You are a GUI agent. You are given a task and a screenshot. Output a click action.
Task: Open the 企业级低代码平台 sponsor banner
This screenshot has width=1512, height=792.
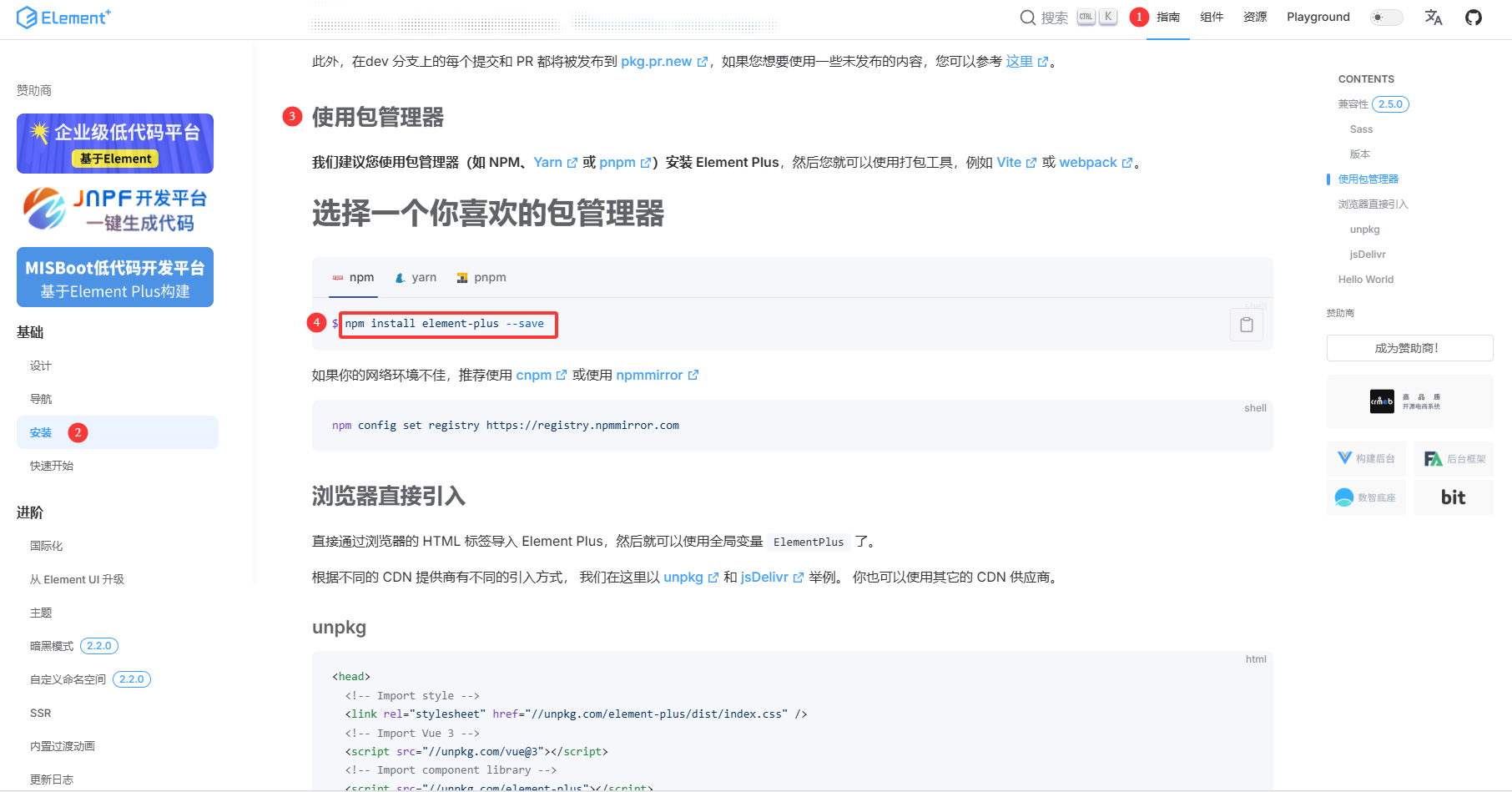point(115,144)
